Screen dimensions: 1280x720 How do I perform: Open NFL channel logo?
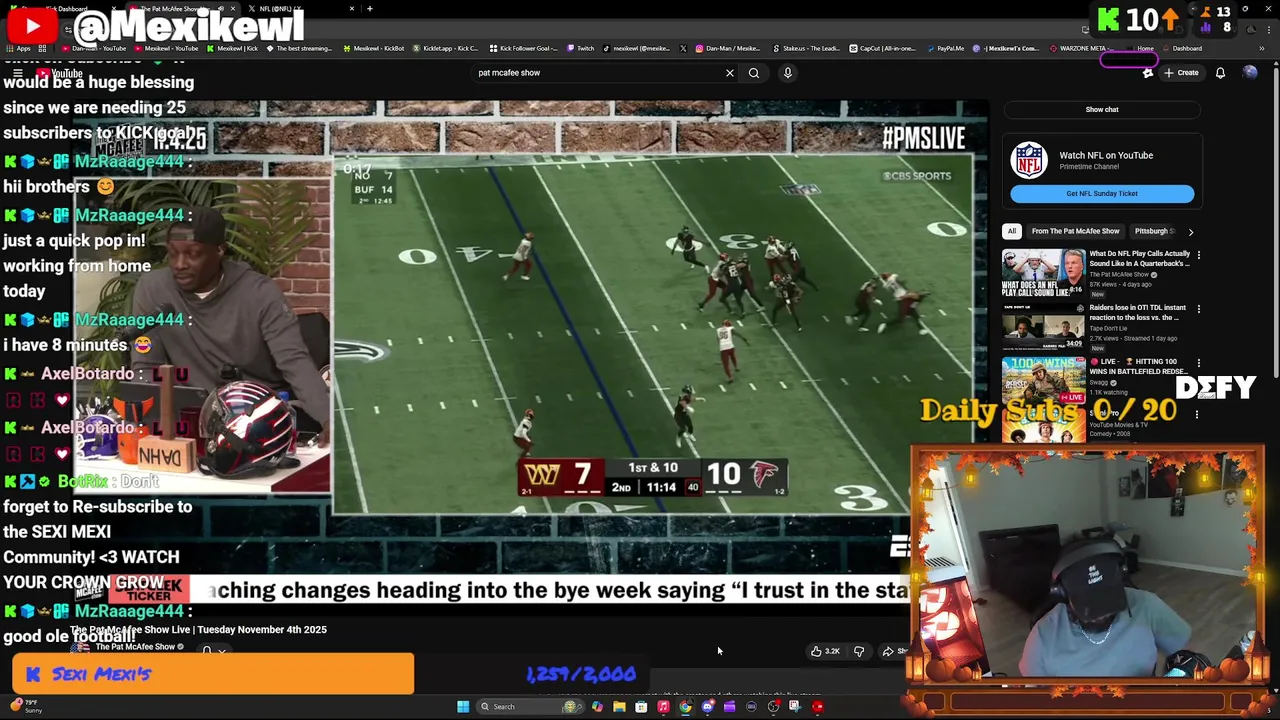pyautogui.click(x=1029, y=160)
